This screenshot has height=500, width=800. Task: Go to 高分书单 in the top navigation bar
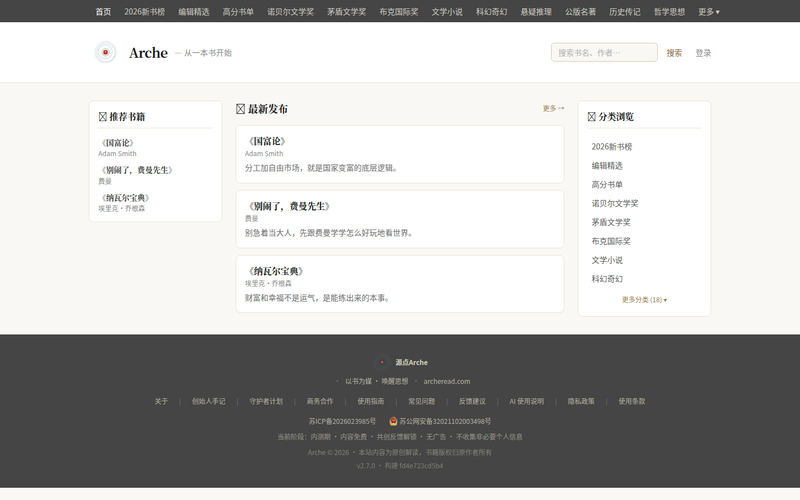click(x=238, y=11)
